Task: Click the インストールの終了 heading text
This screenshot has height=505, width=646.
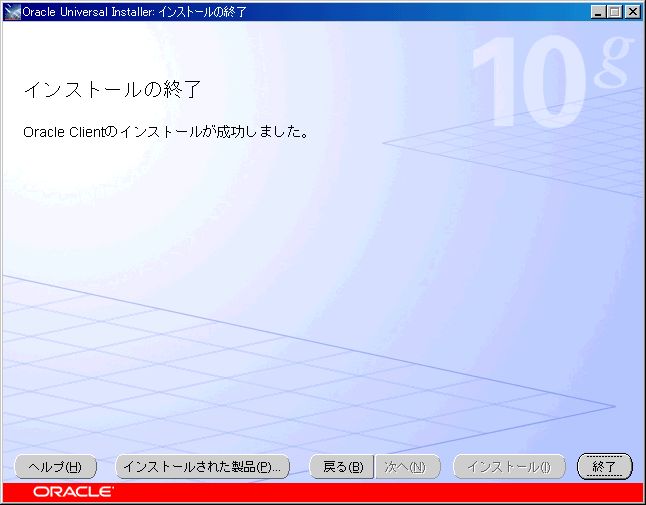Action: tap(112, 89)
